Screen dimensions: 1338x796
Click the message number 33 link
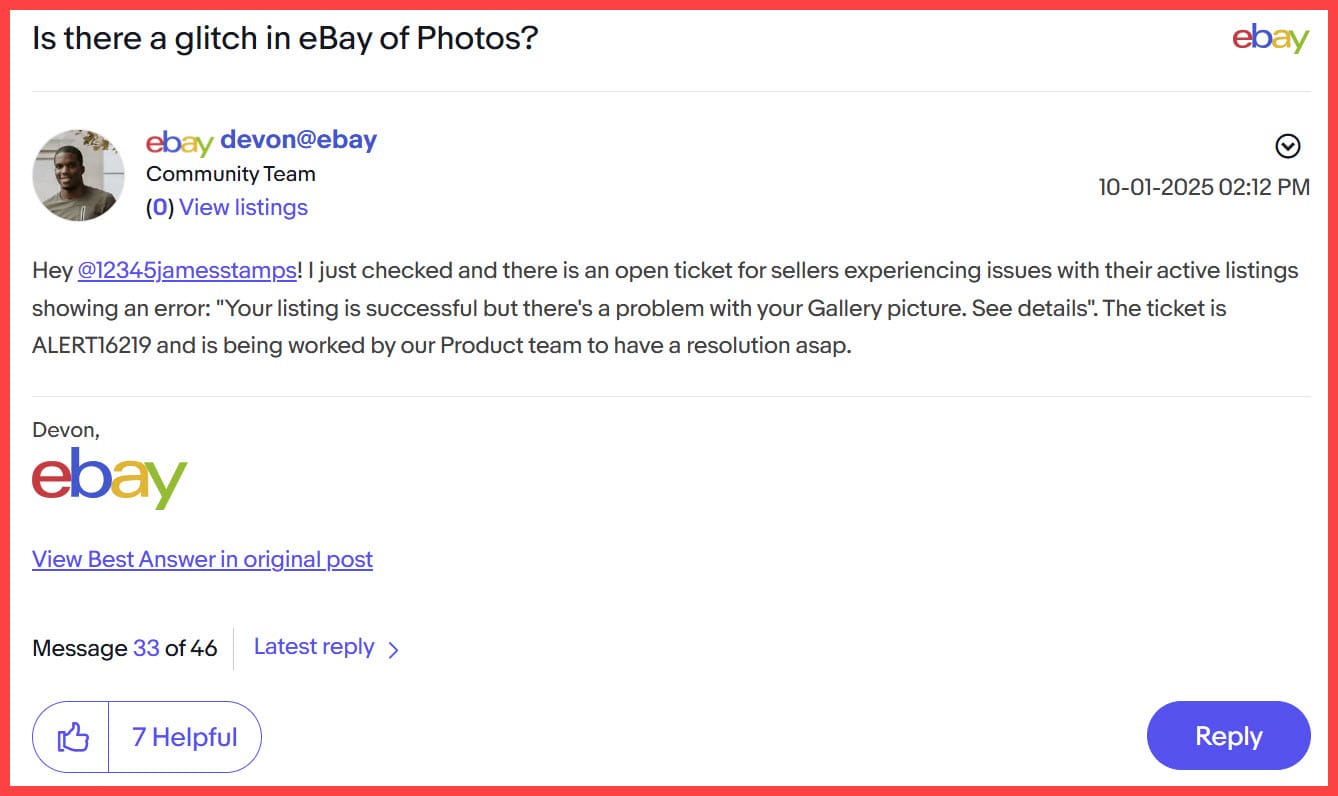pyautogui.click(x=146, y=648)
